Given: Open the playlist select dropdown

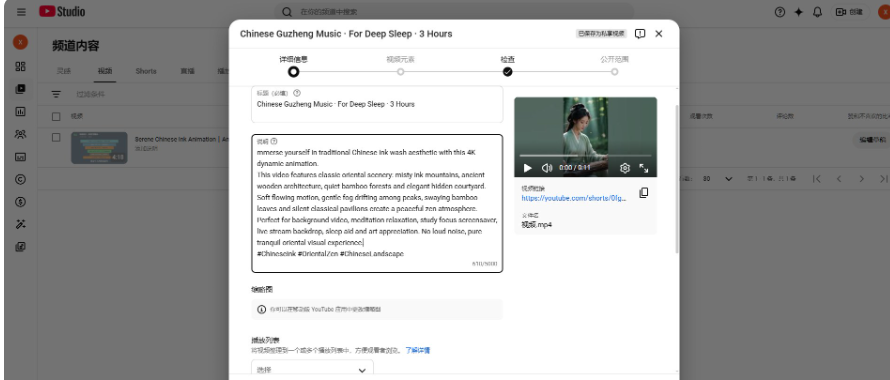Looking at the screenshot, I should click(312, 370).
